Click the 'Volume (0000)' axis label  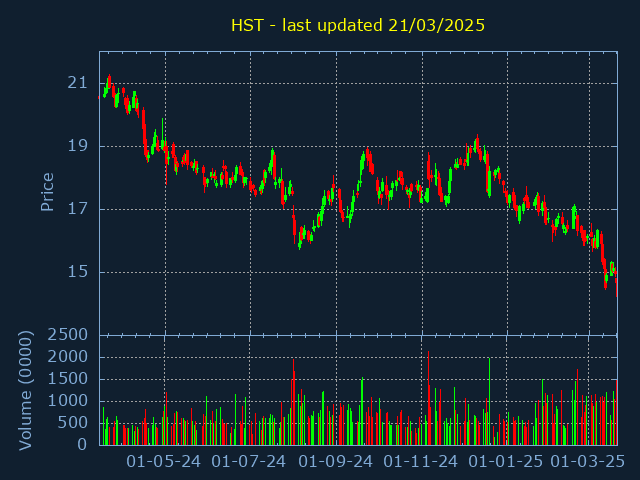(x=25, y=391)
